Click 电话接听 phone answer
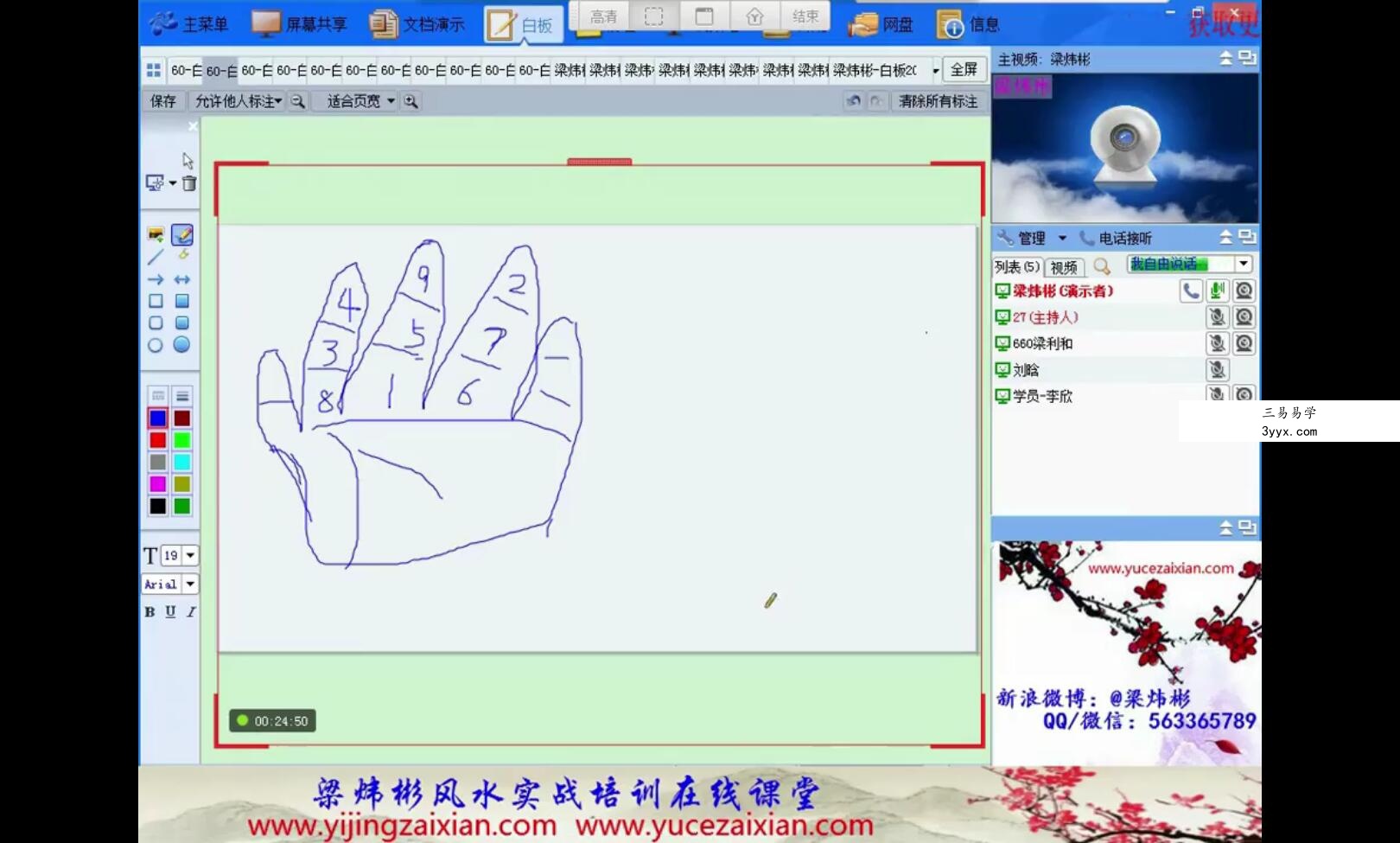Viewport: 1400px width, 843px height. [1117, 238]
